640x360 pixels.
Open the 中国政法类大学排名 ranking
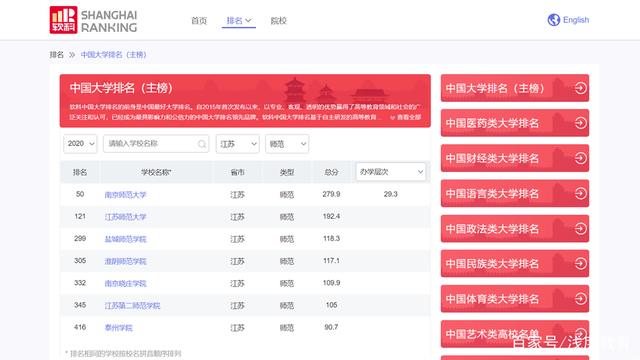click(x=515, y=229)
